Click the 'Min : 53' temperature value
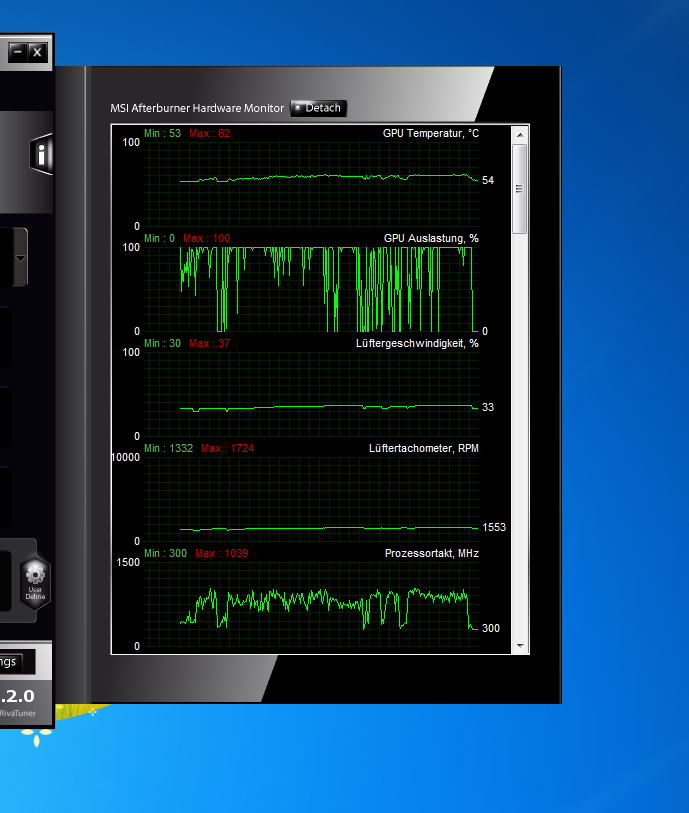689x813 pixels. pyautogui.click(x=162, y=133)
